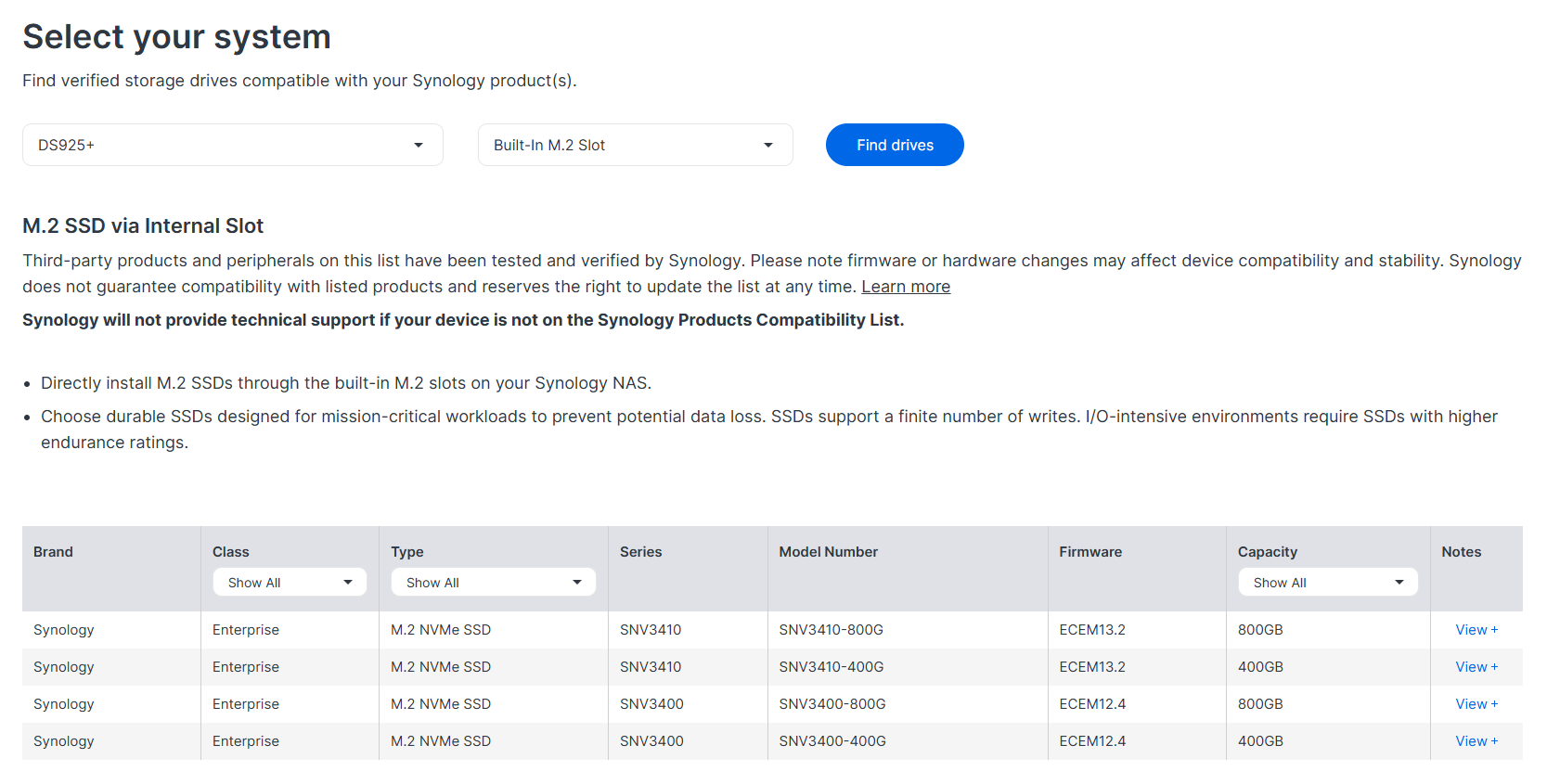Select model number SNV3400-800G cell

[x=832, y=704]
